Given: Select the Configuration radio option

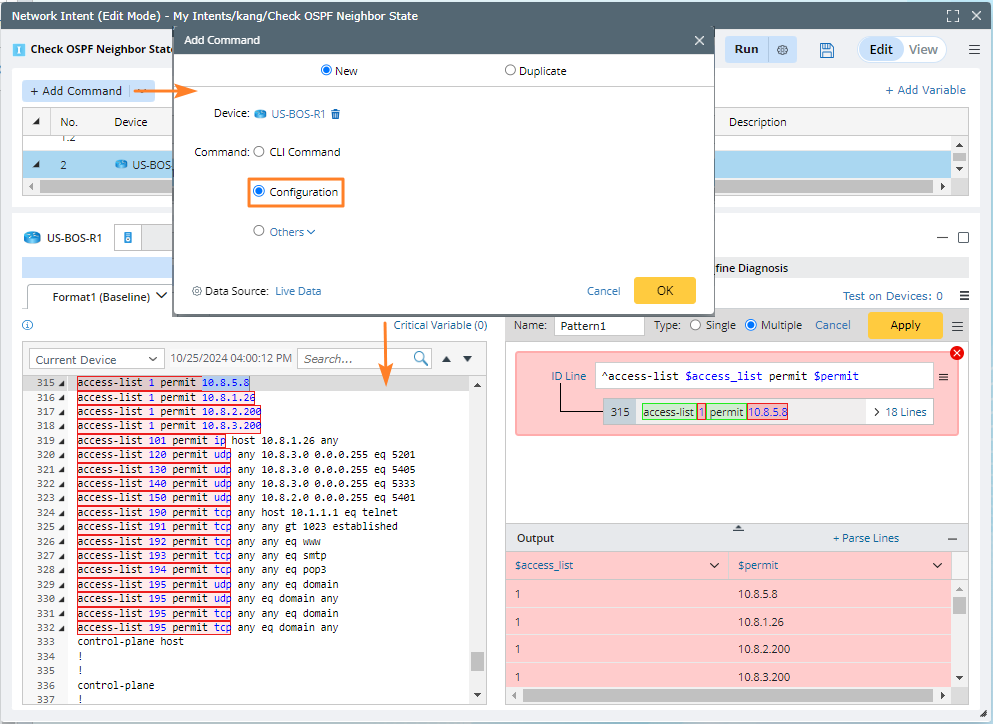Looking at the screenshot, I should (260, 192).
